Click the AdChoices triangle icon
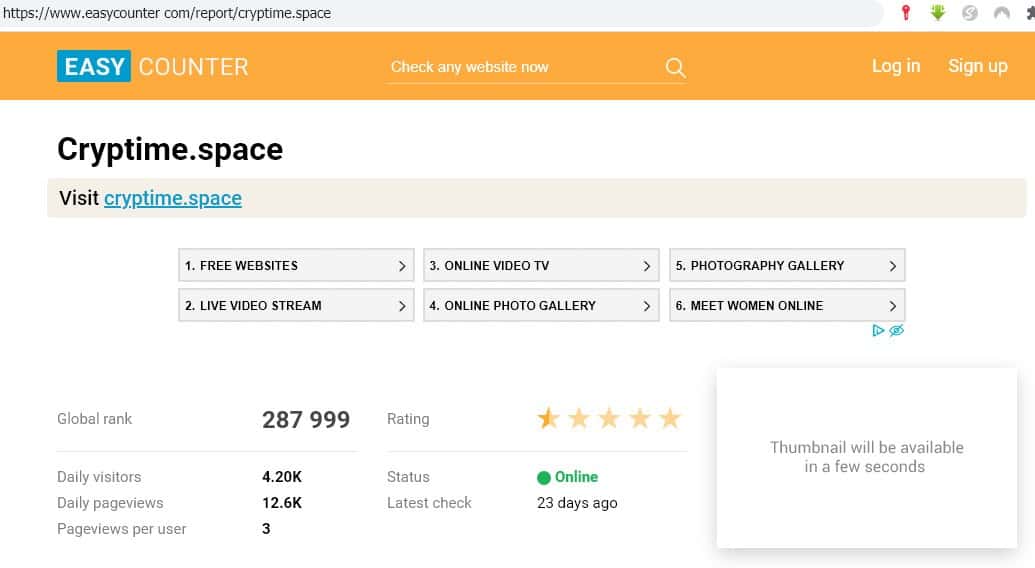This screenshot has height=568, width=1035. pos(878,330)
